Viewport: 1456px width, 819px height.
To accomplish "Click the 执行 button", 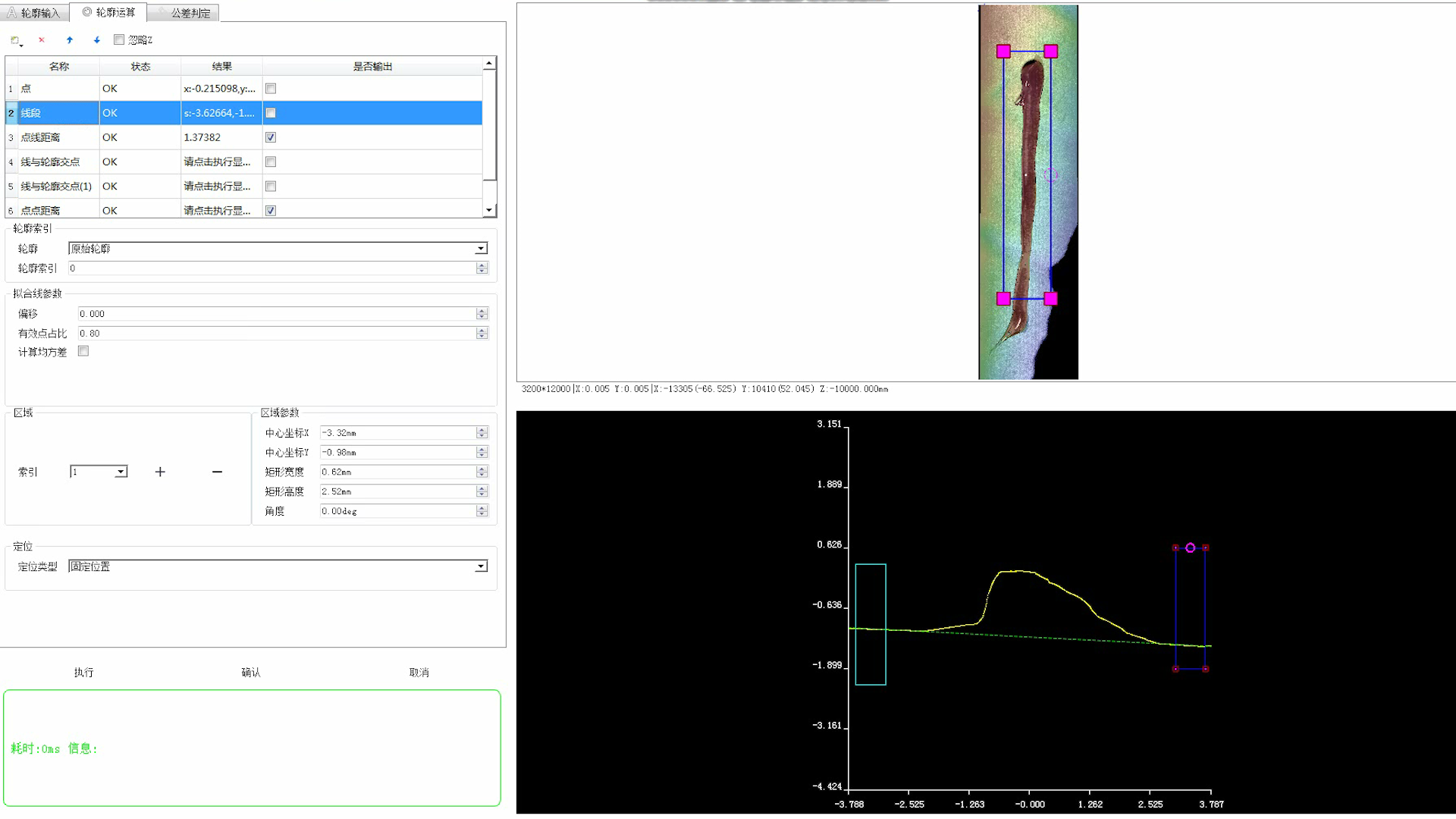I will (83, 673).
